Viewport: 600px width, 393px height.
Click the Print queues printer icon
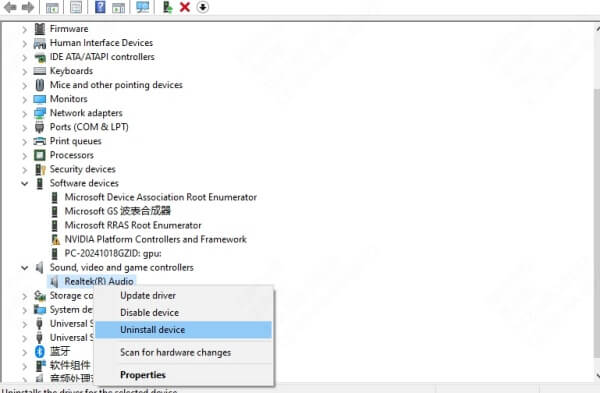coord(40,141)
